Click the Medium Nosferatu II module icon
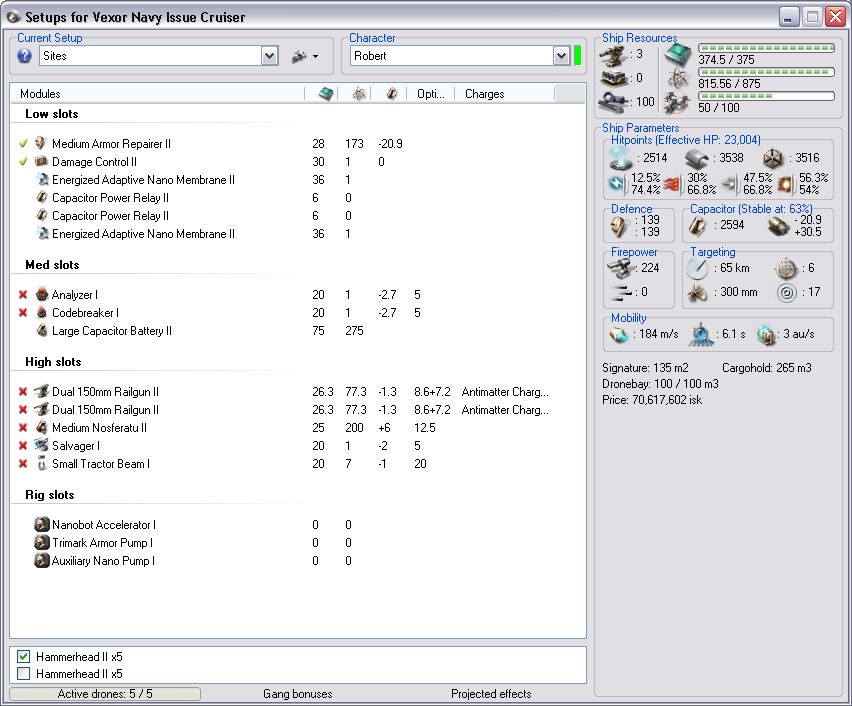Image resolution: width=852 pixels, height=706 pixels. tap(41, 428)
